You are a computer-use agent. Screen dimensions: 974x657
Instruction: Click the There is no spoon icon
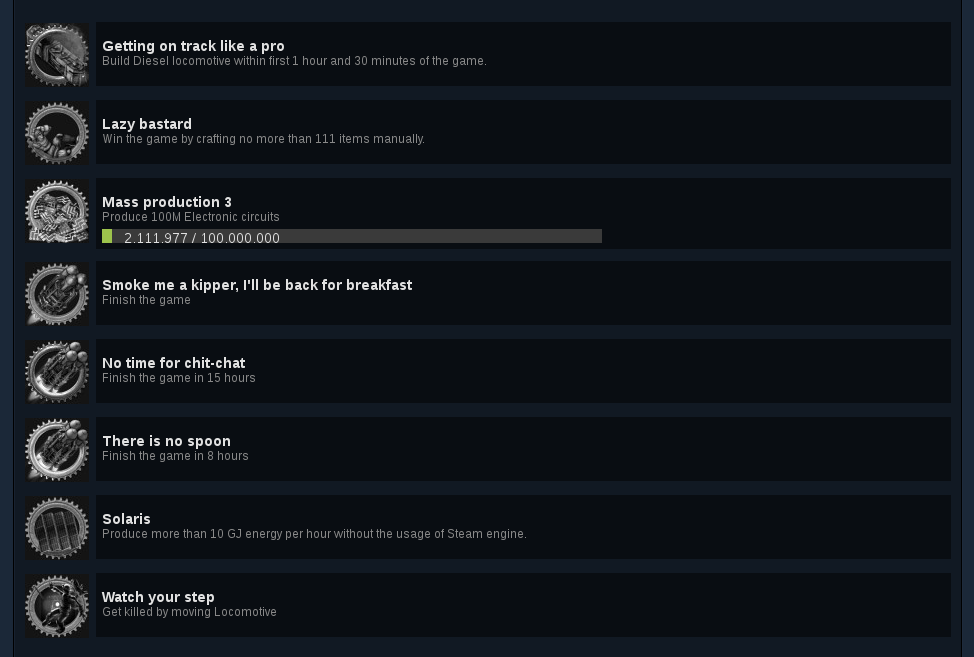pos(57,450)
